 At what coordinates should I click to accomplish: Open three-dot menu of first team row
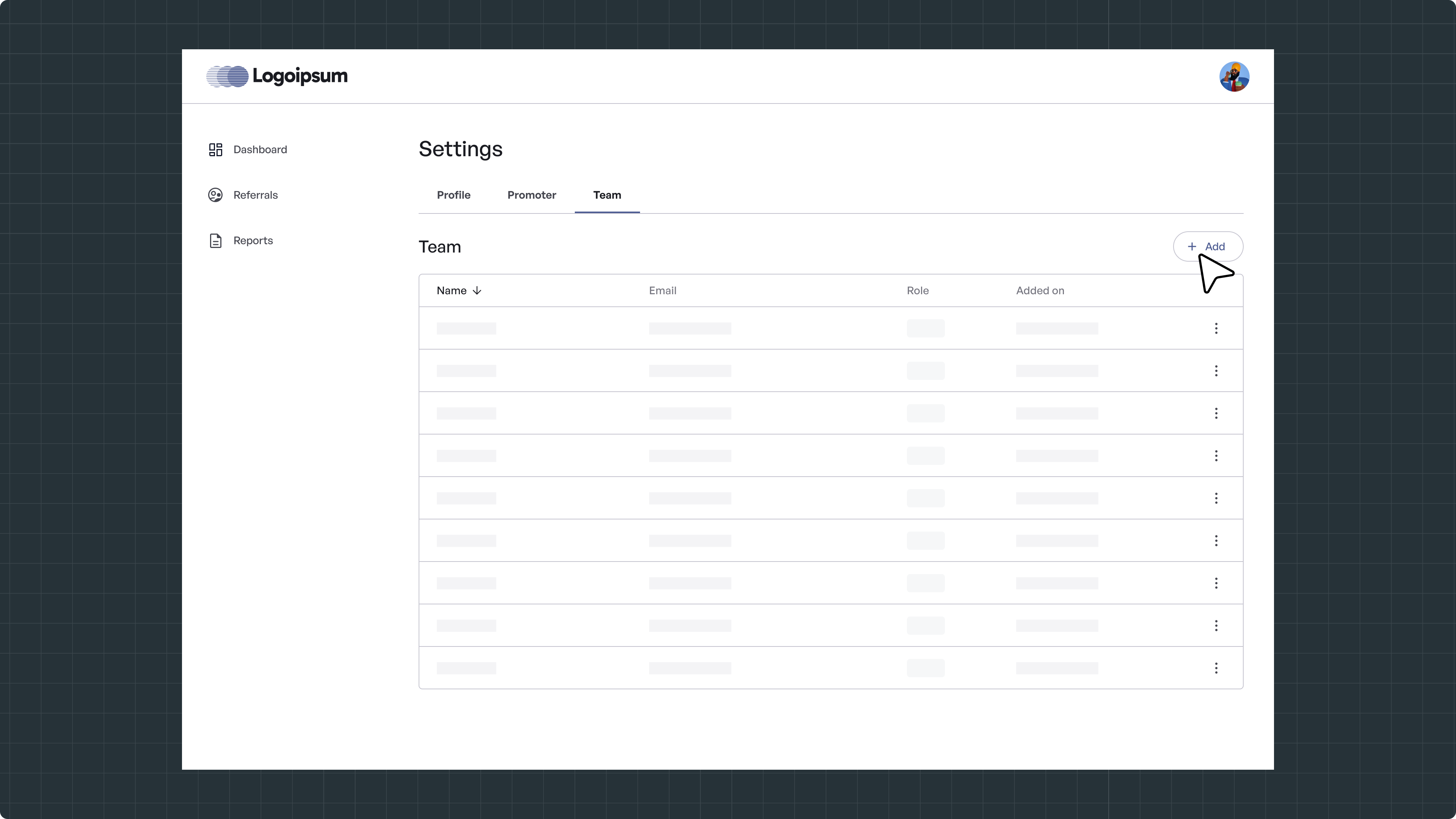pos(1216,328)
